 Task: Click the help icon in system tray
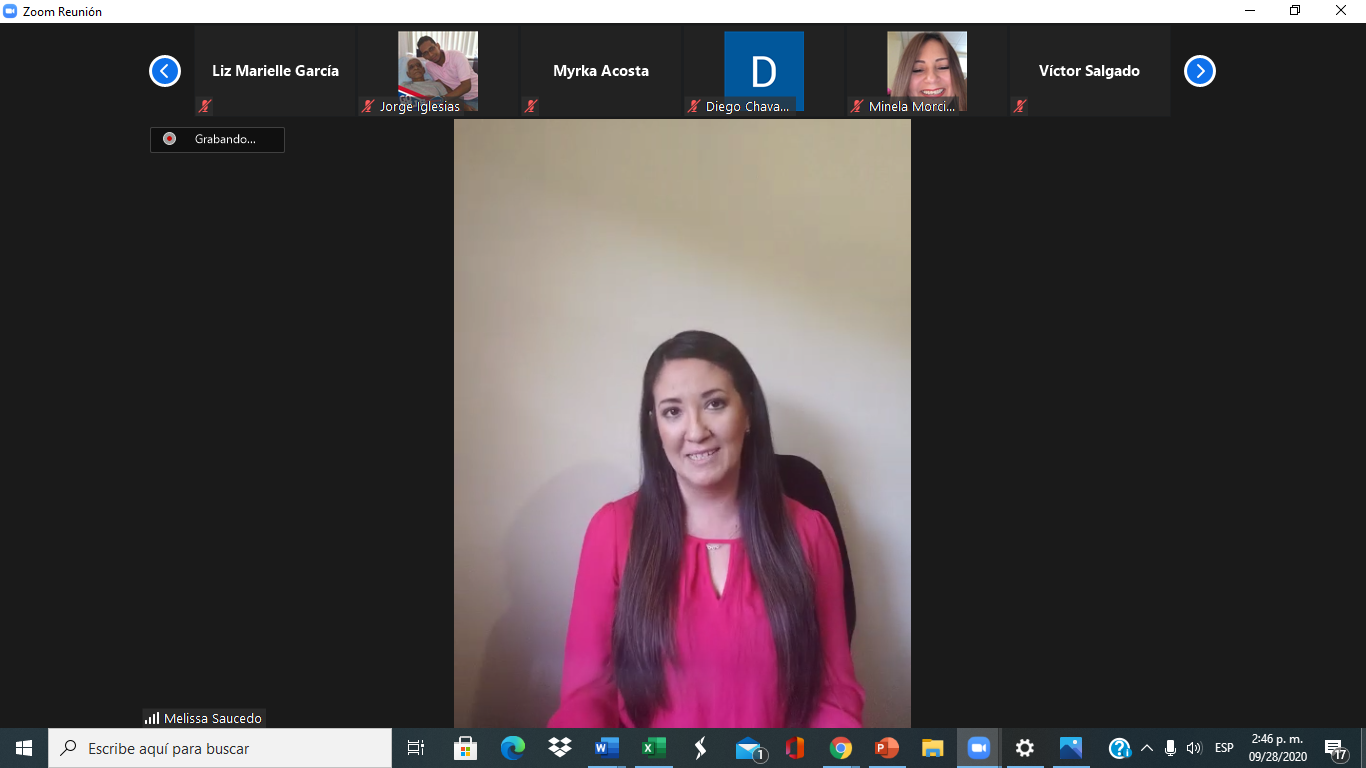(1120, 748)
